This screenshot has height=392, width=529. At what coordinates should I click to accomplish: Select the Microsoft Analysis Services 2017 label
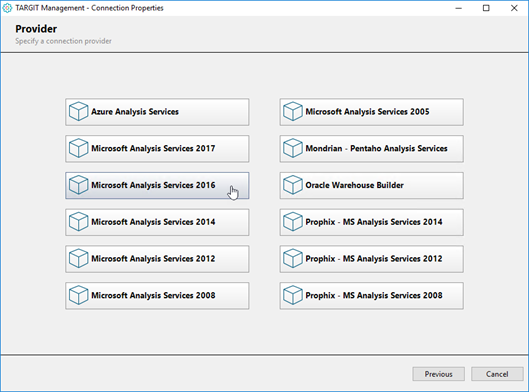coord(153,148)
